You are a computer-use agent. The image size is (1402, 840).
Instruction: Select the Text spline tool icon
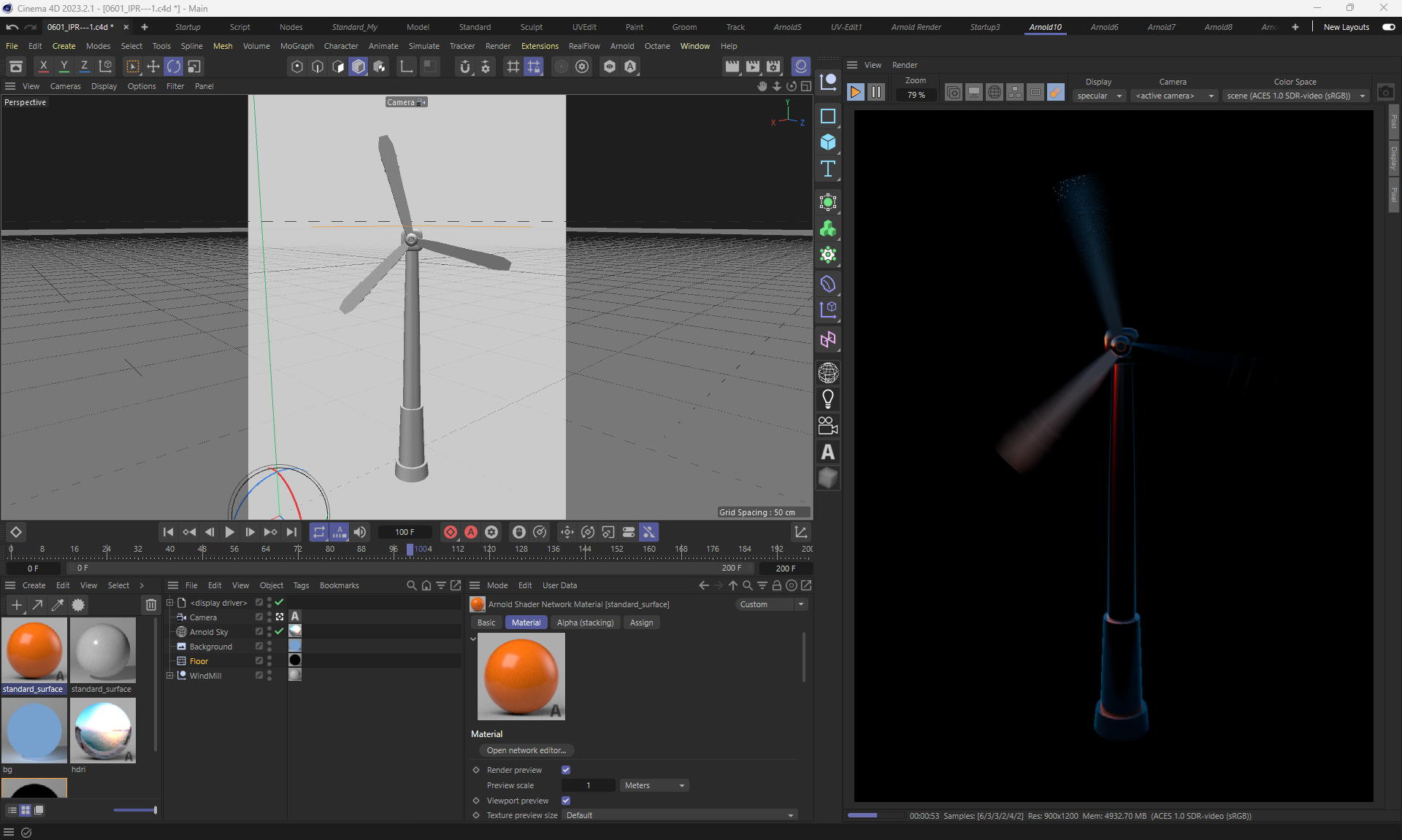tap(827, 169)
